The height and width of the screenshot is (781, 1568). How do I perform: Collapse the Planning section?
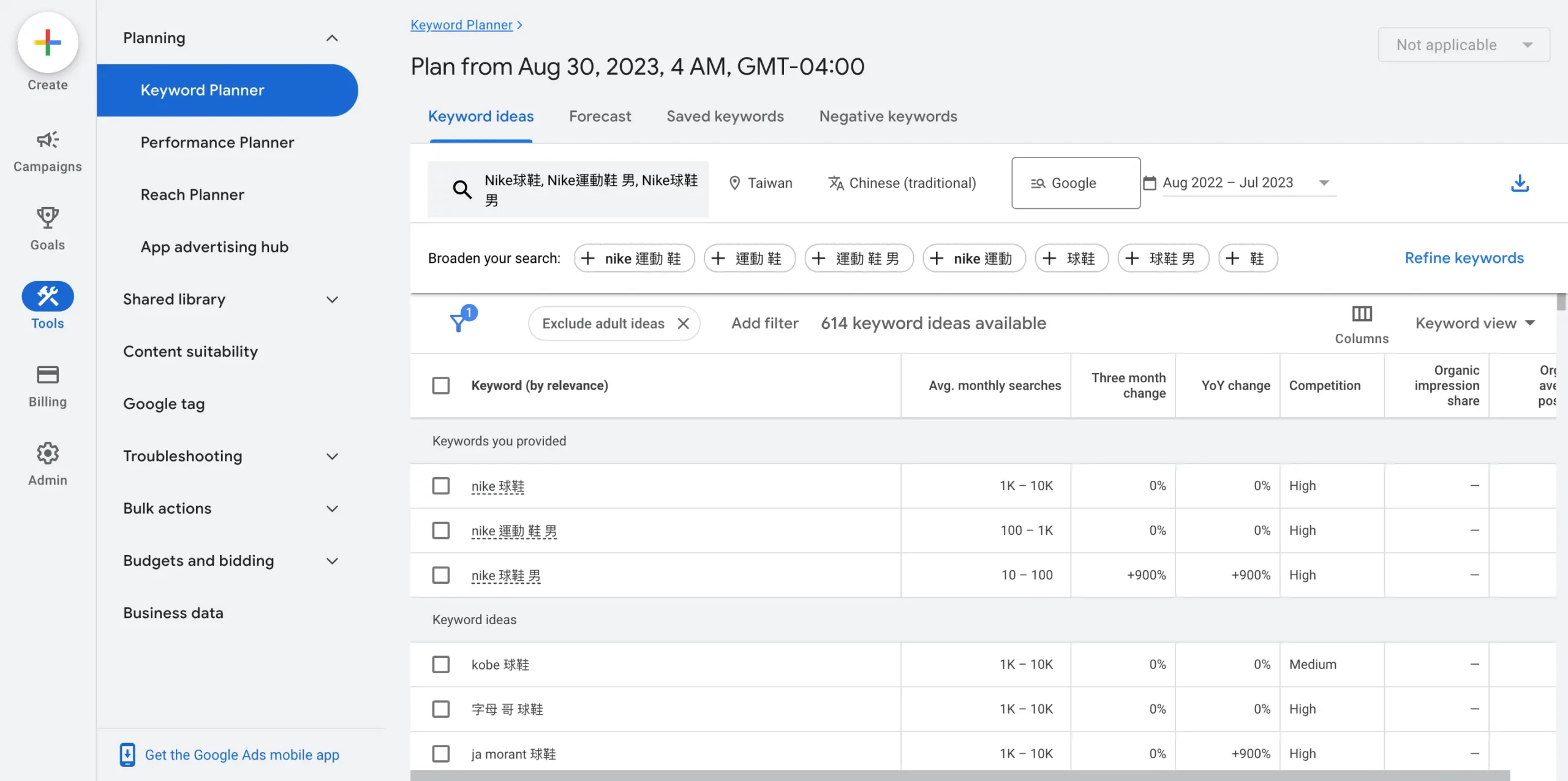(x=332, y=38)
